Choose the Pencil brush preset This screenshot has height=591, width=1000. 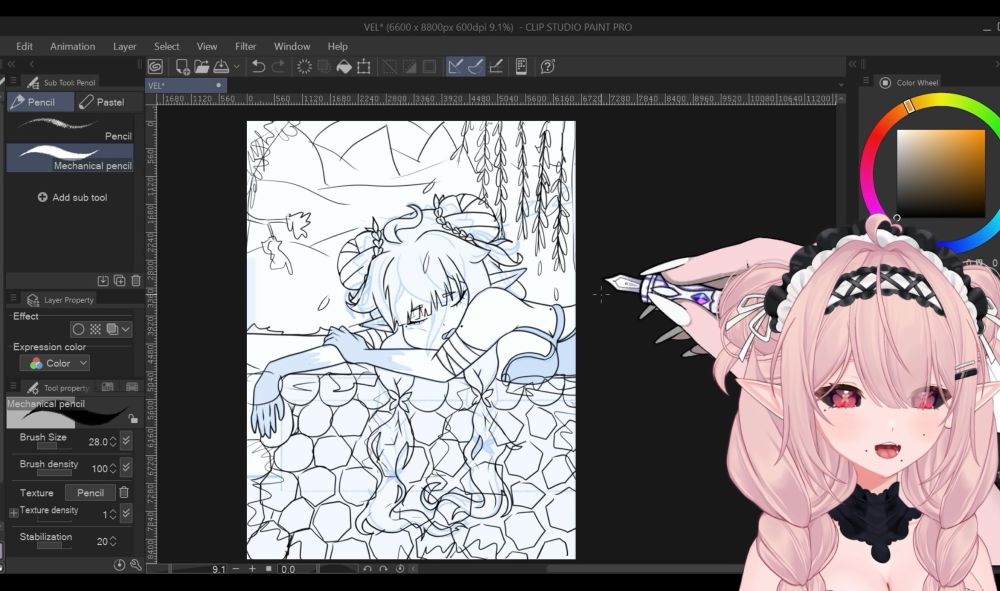70,128
